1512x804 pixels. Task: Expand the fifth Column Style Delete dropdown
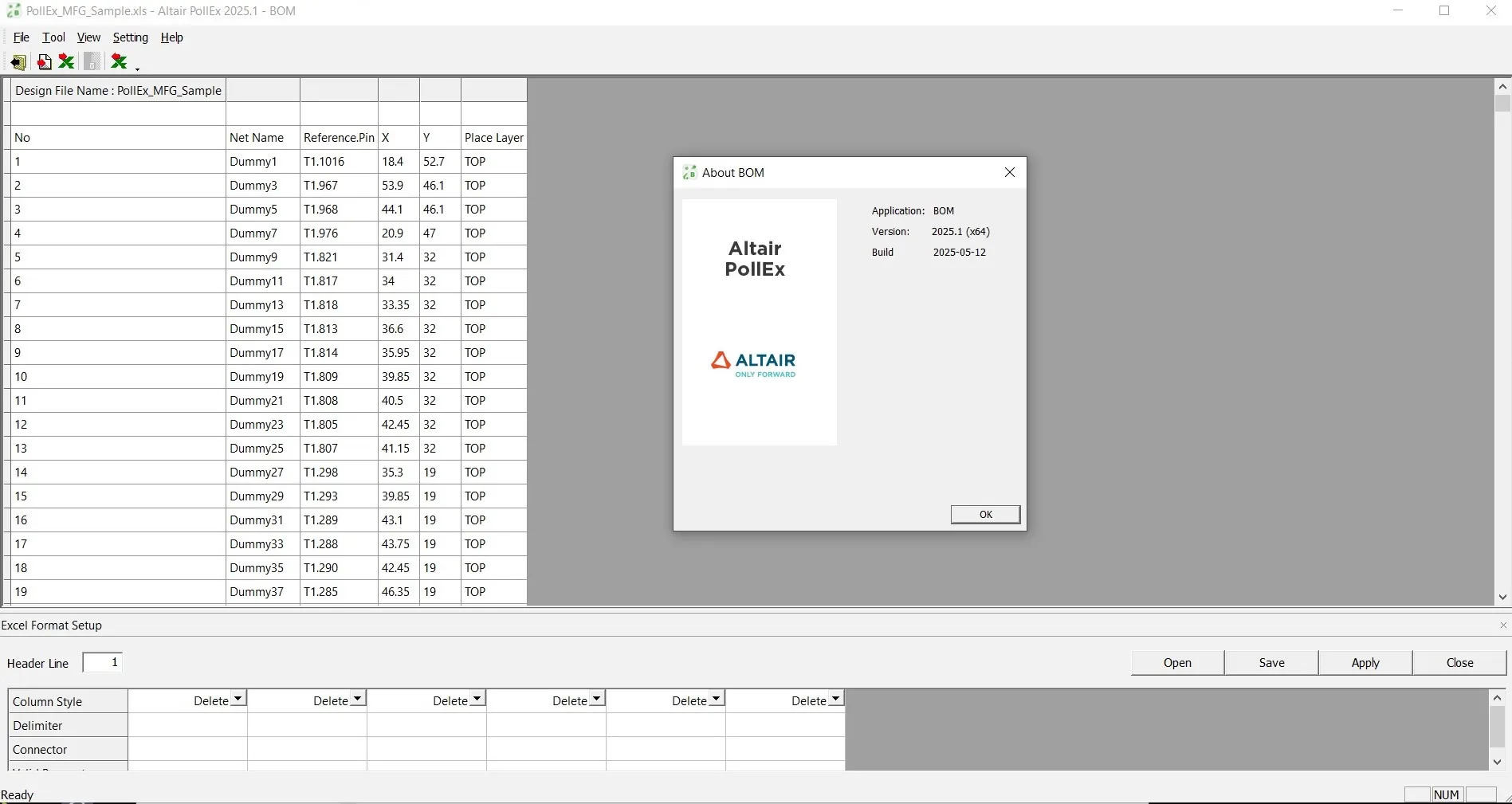click(x=717, y=700)
